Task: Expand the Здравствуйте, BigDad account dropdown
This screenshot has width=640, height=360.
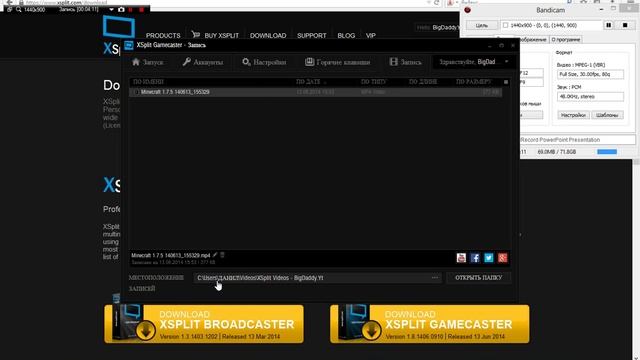Action: [x=474, y=62]
